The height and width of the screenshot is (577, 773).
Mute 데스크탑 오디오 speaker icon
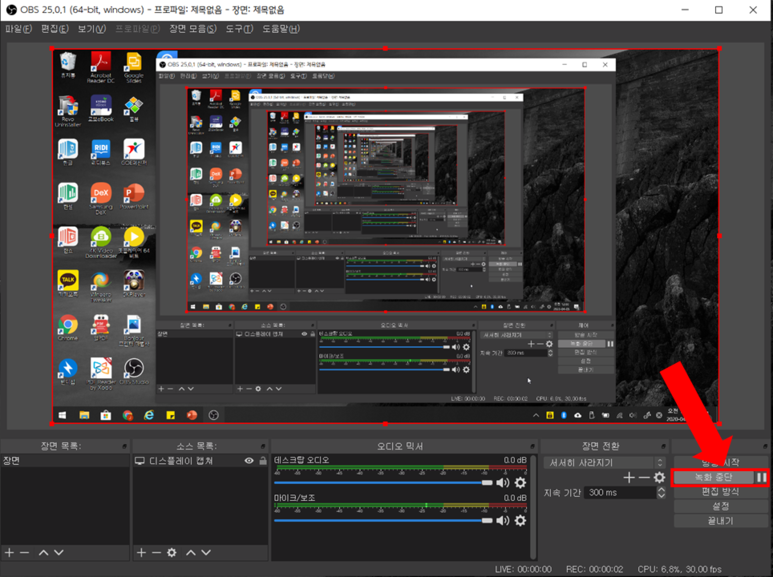[503, 482]
